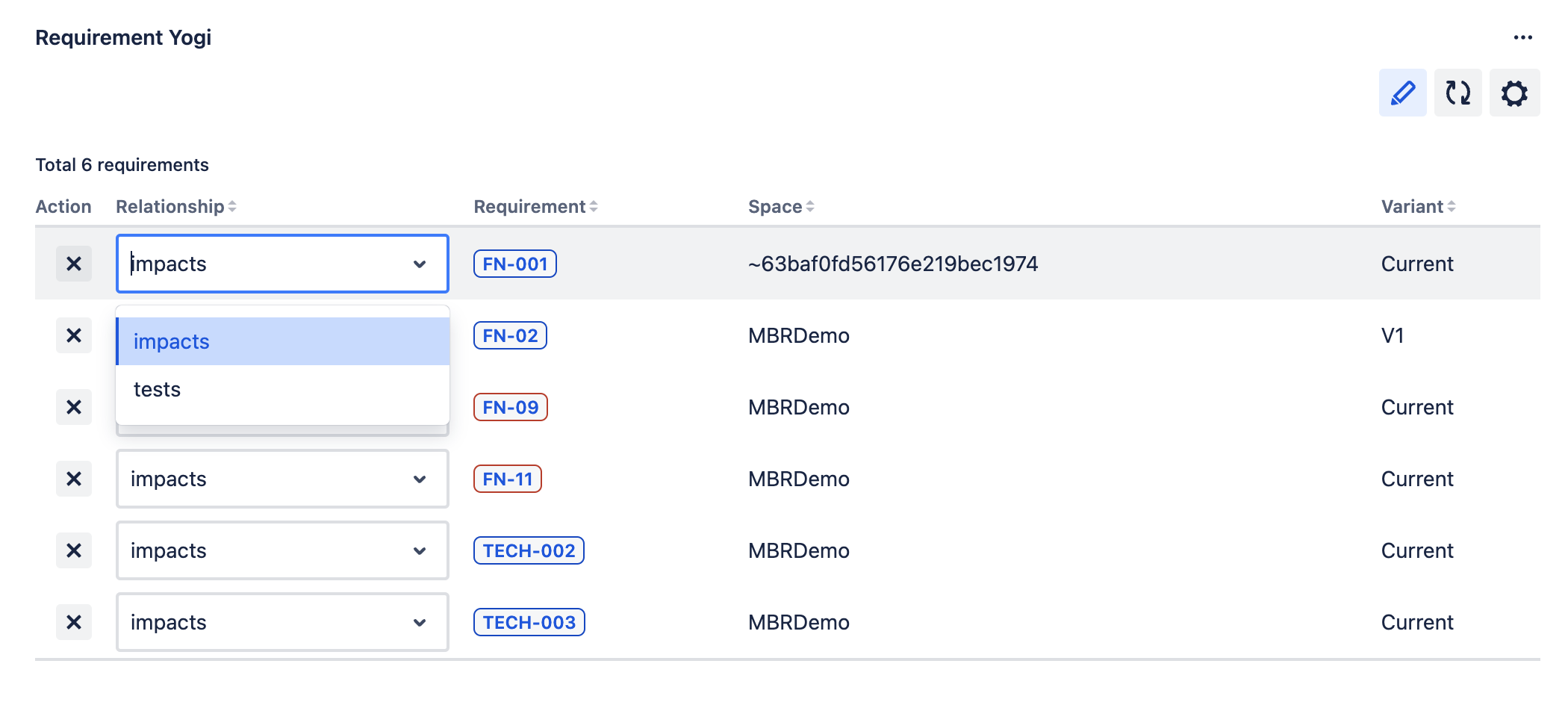Open the TECH-002 requirement link
Screen dimensions: 1568x702
[x=529, y=550]
